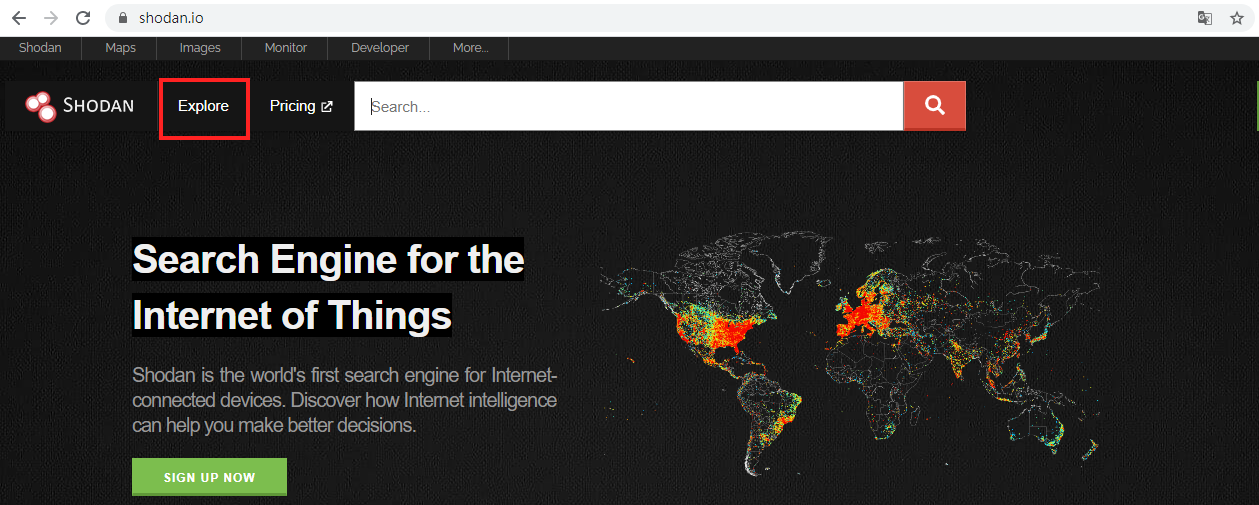Open the Monitor tab

(x=286, y=48)
